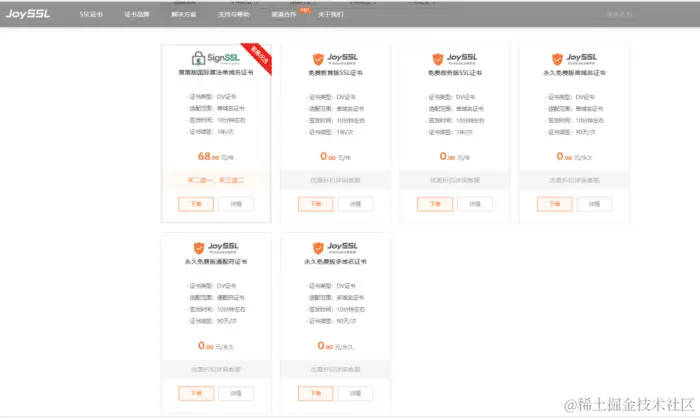
Task: Click the 通配符证书 scope line on 永久免费版通配符证书 card
Action: tap(216, 297)
